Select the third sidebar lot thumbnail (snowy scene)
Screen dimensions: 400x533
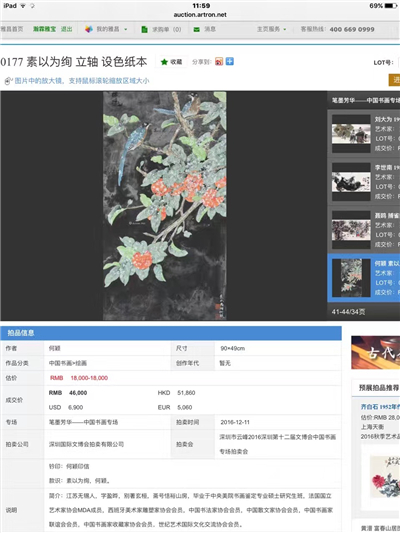(x=351, y=230)
